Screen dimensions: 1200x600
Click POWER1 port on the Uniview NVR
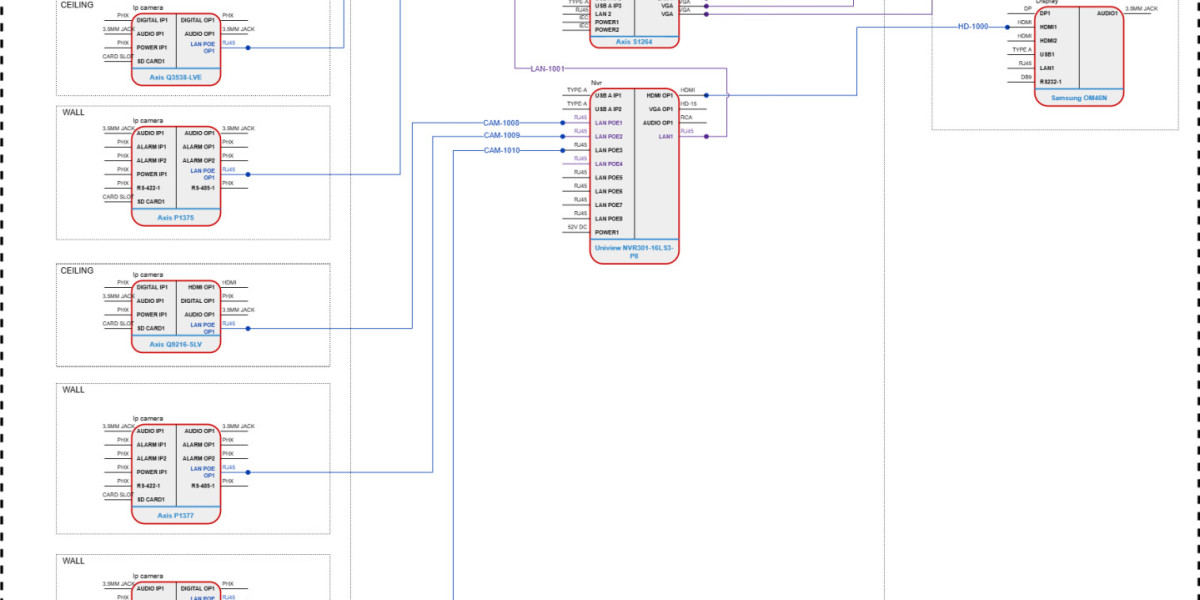(x=607, y=232)
